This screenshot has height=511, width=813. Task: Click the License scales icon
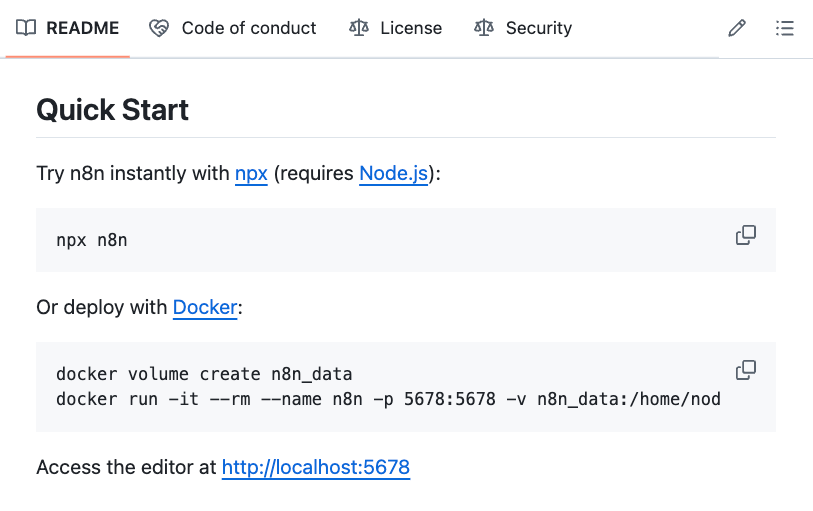coord(359,28)
